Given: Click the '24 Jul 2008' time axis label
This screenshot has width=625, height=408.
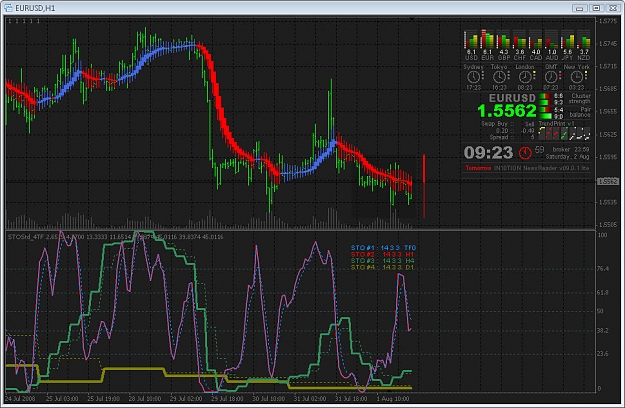Looking at the screenshot, I should coord(20,398).
